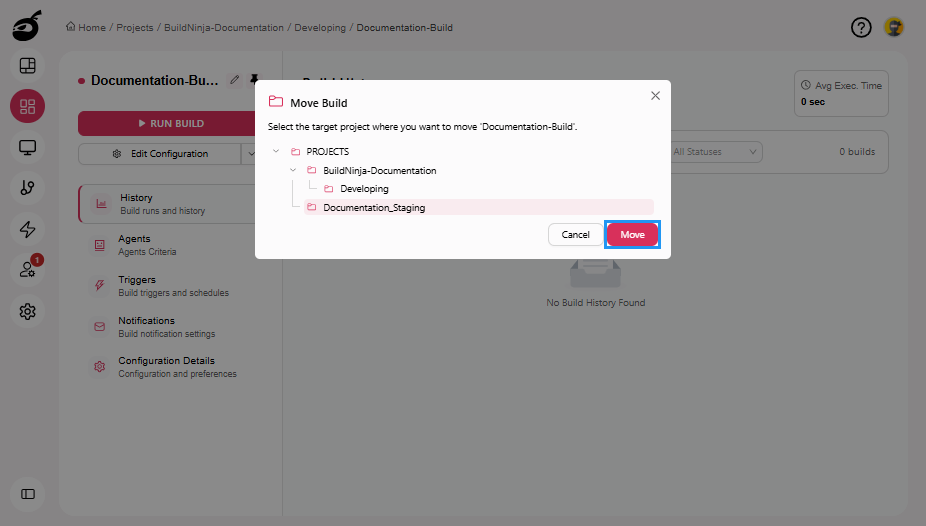
Task: Select Documentation_Staging as target project
Action: coord(374,208)
